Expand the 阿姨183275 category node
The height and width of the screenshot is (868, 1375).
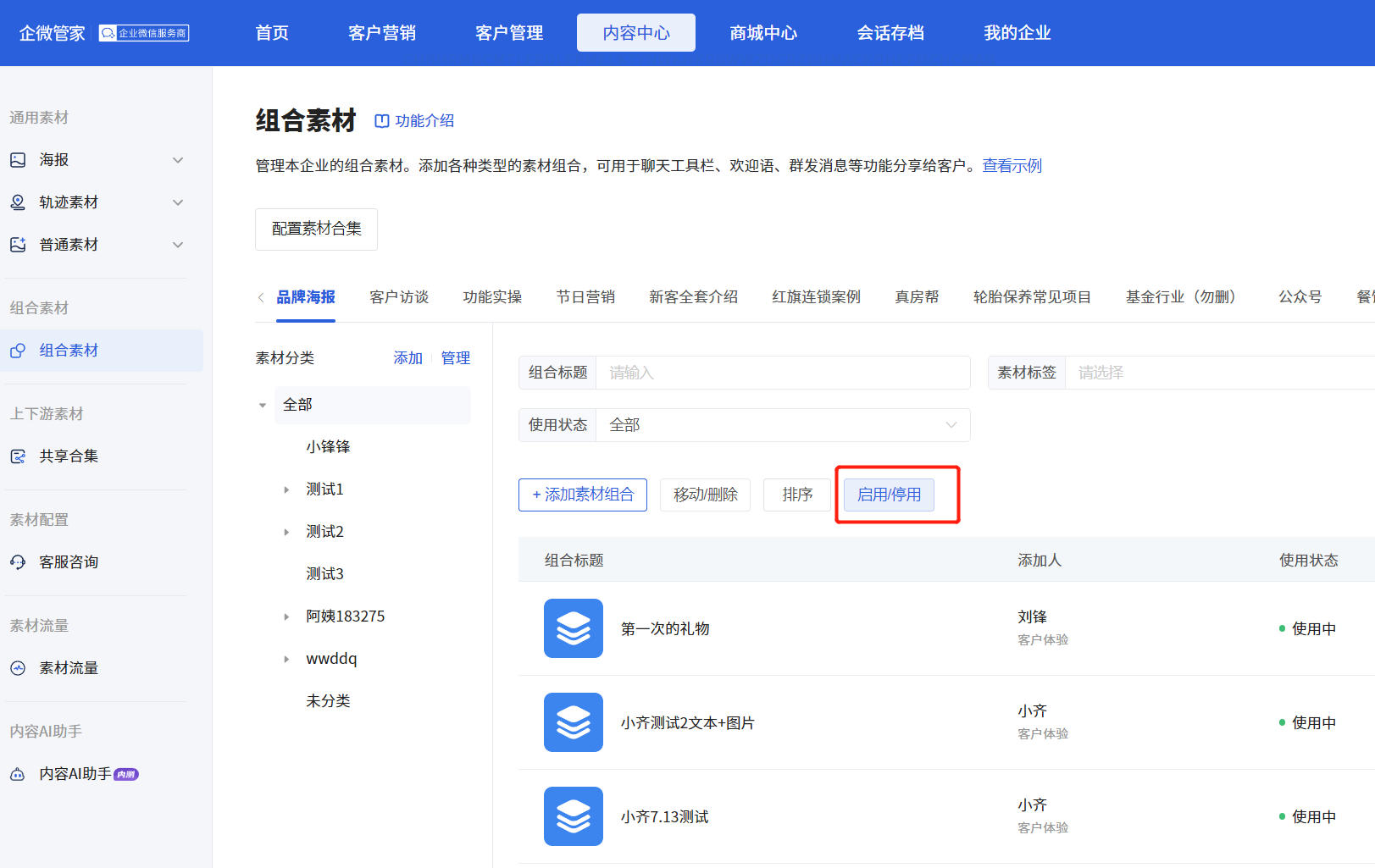pos(286,616)
